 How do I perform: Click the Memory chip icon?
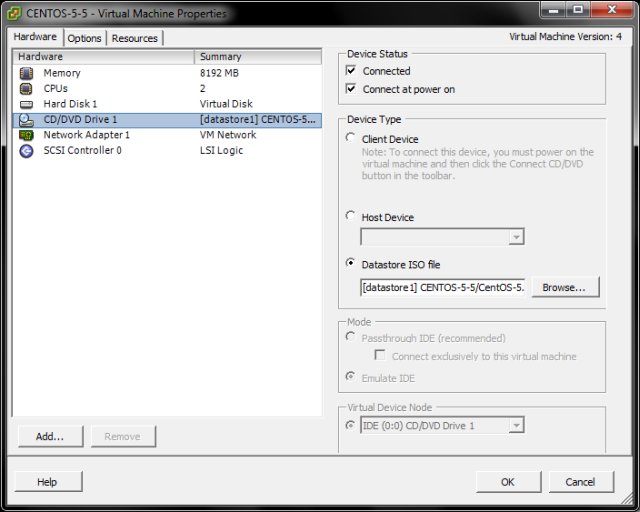click(27, 73)
